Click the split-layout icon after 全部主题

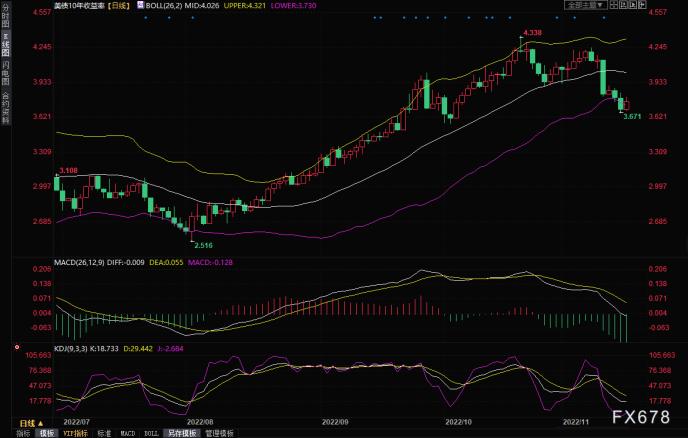[x=613, y=5]
